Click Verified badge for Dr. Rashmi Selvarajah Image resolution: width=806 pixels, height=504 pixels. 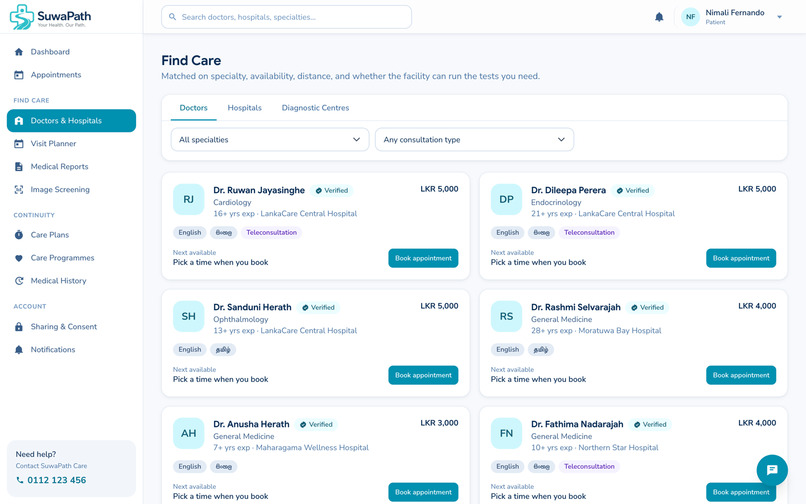[x=648, y=308]
